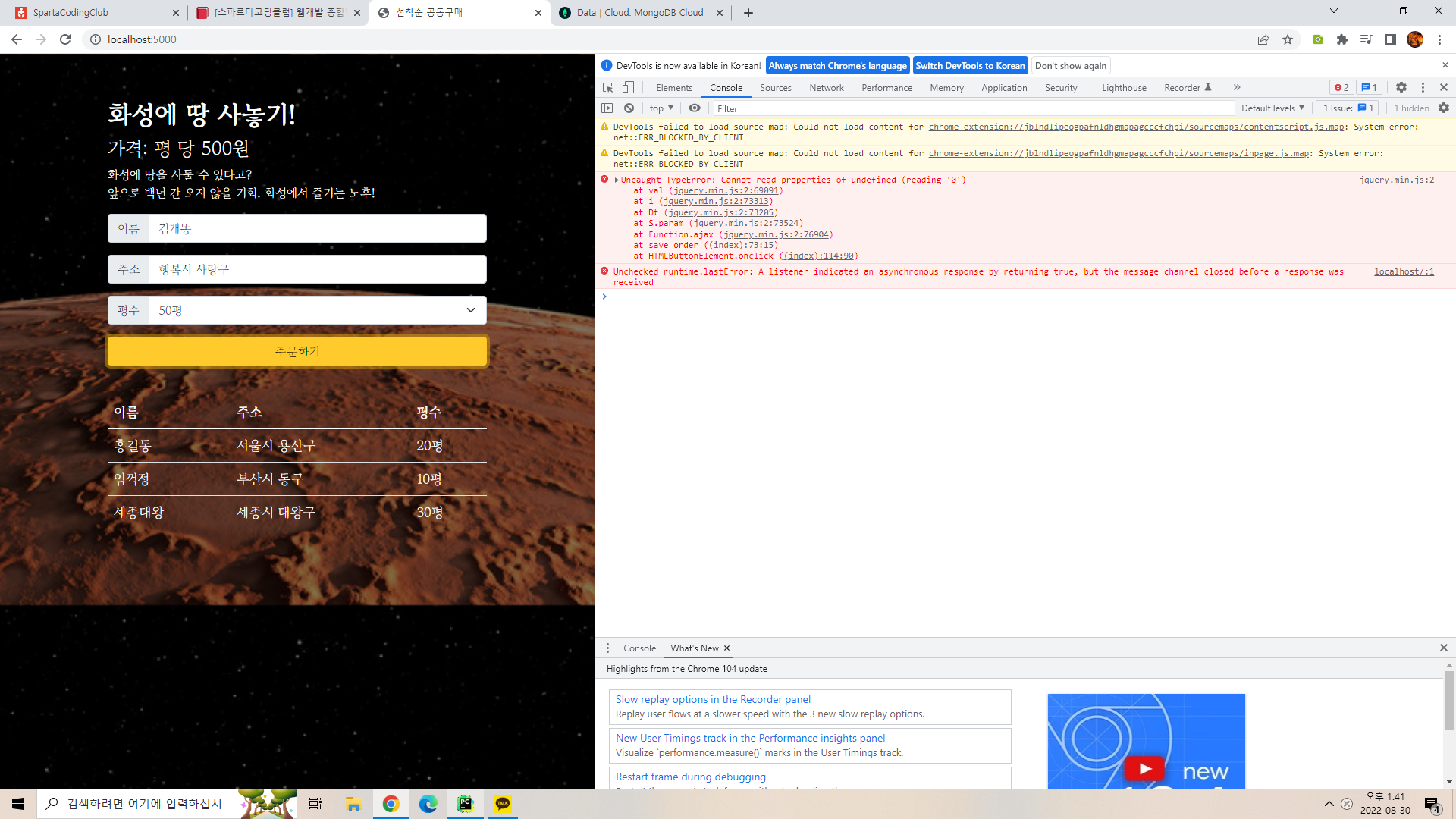Open Windows Start menu

click(x=18, y=804)
